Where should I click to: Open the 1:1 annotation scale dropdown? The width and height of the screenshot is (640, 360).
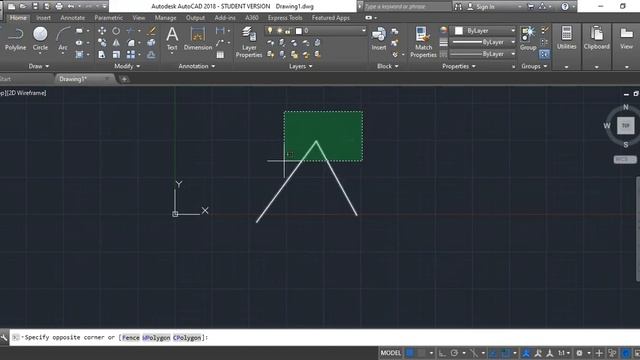pyautogui.click(x=564, y=353)
